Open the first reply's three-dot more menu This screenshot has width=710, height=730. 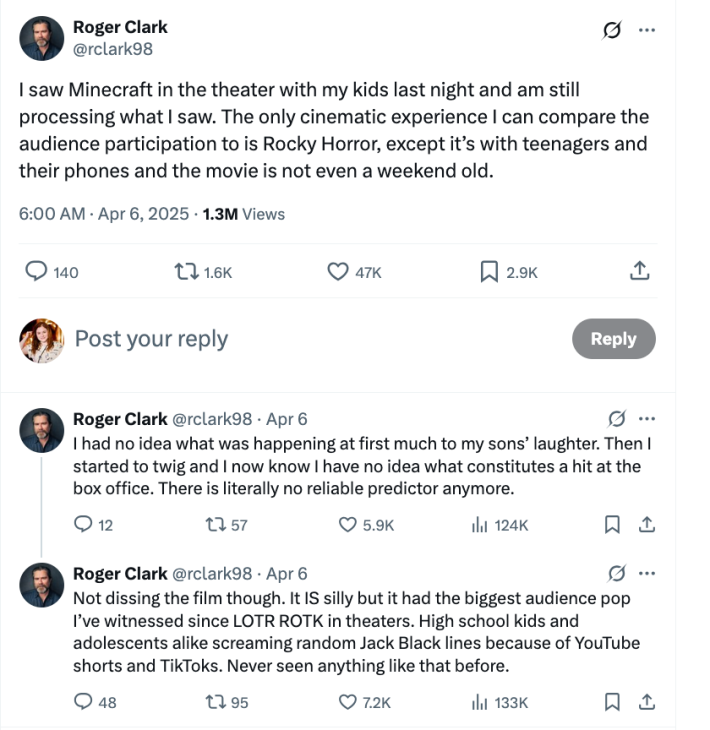point(647,418)
